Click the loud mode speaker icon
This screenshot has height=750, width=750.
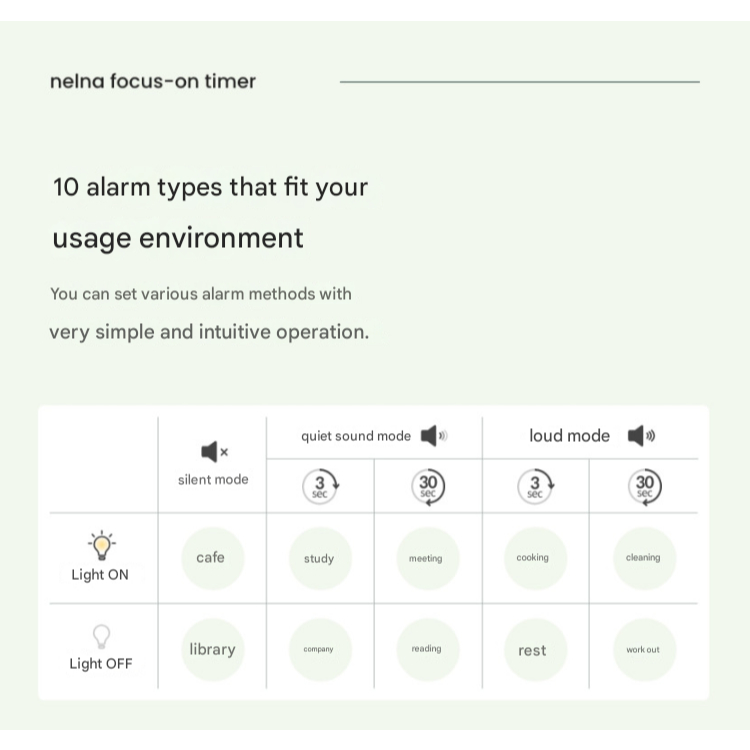640,436
